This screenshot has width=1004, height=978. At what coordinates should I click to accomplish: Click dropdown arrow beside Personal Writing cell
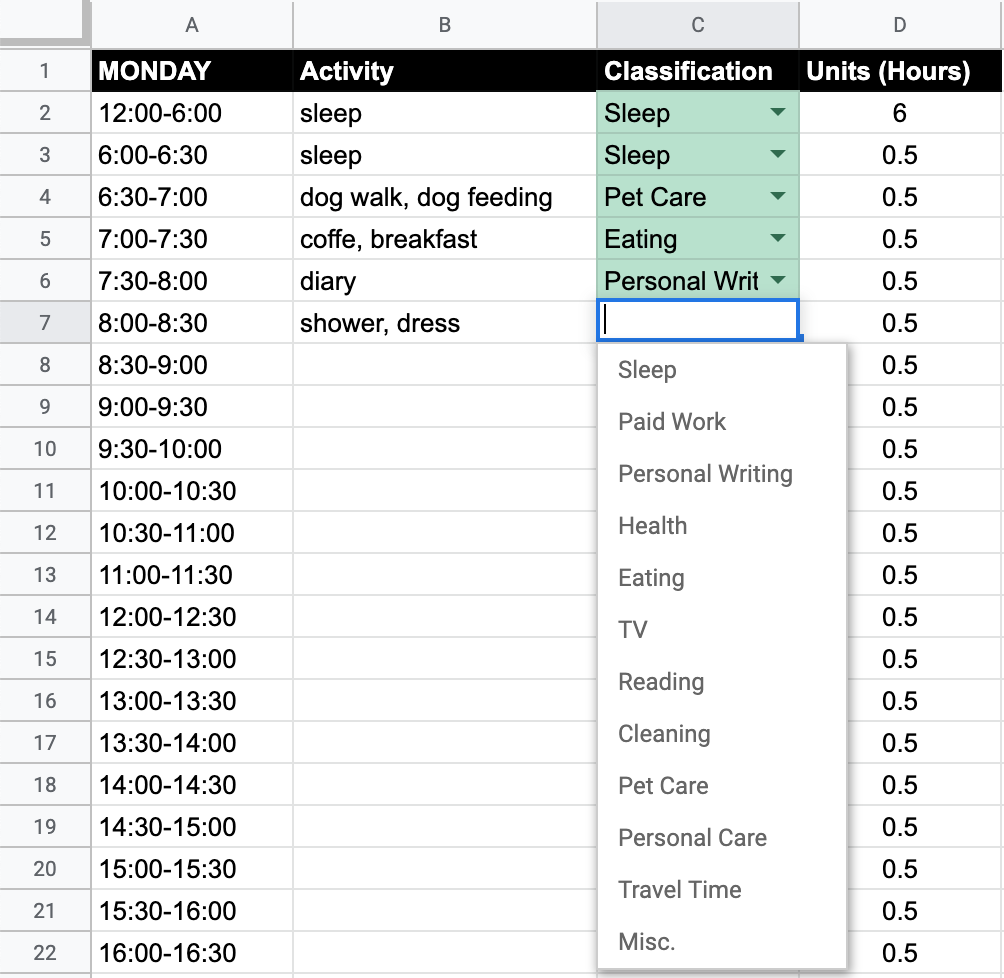click(777, 281)
